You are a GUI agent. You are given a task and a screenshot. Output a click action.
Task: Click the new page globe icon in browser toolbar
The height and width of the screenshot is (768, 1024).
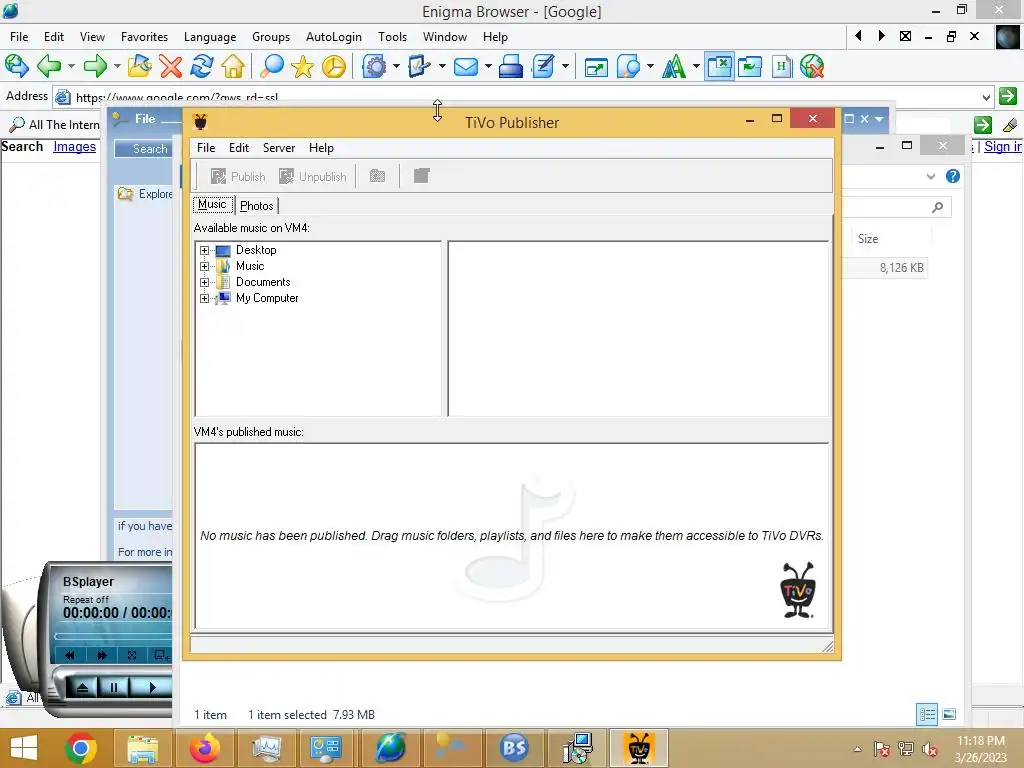pos(16,66)
